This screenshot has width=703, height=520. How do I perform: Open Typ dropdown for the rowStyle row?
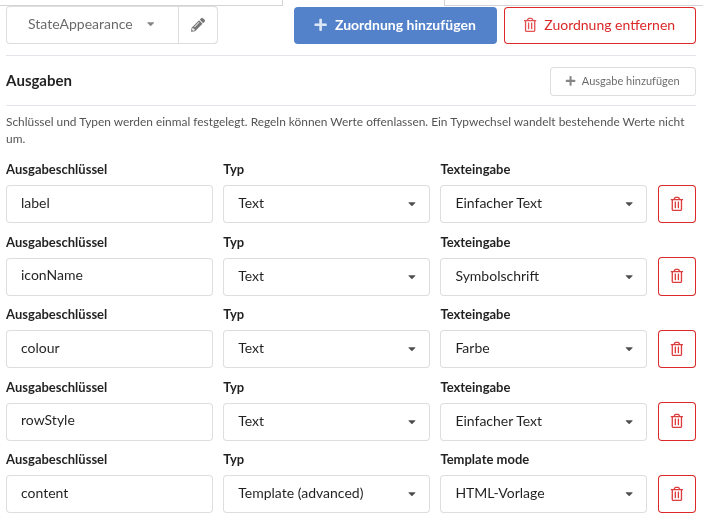[326, 421]
